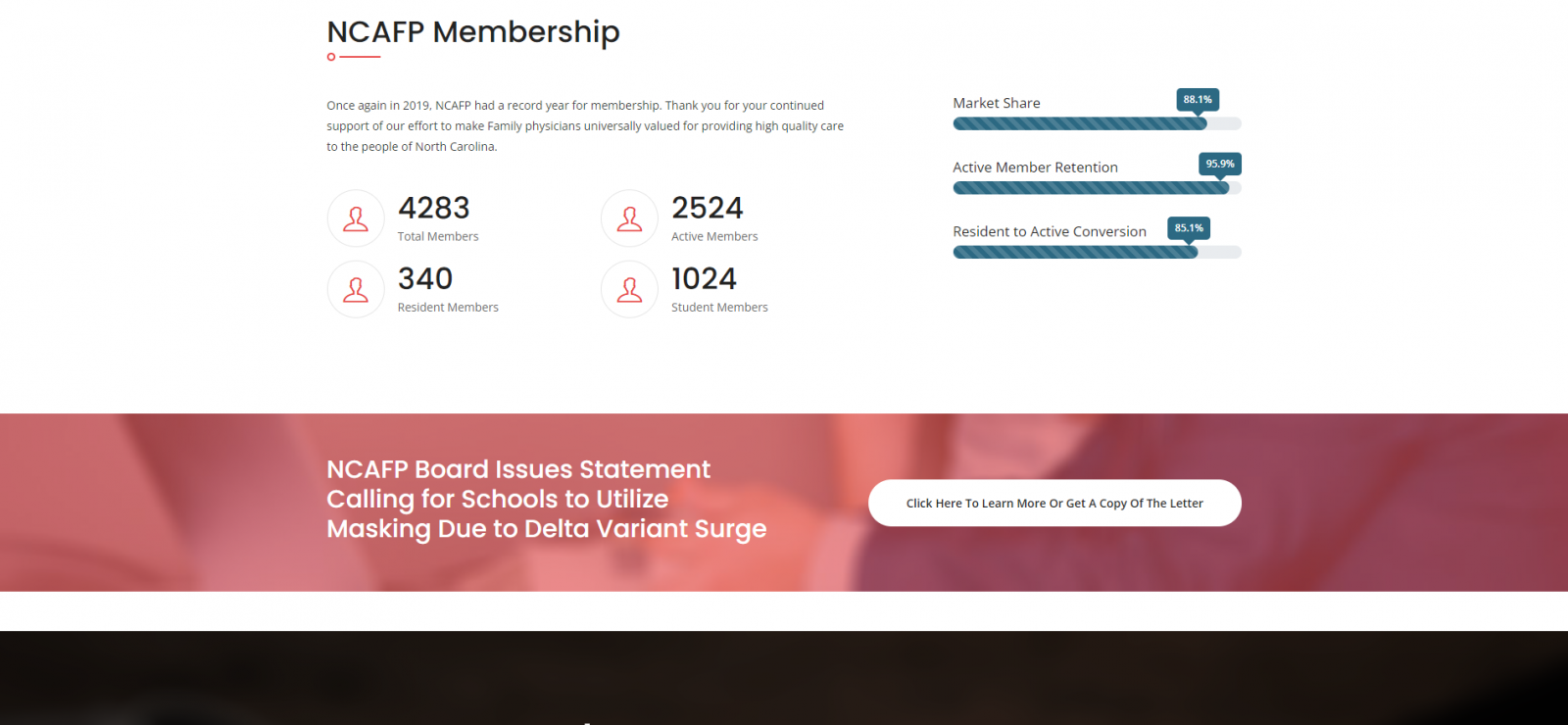The height and width of the screenshot is (725, 1568).
Task: Click the 88.1% Market Share badge
Action: (x=1198, y=99)
